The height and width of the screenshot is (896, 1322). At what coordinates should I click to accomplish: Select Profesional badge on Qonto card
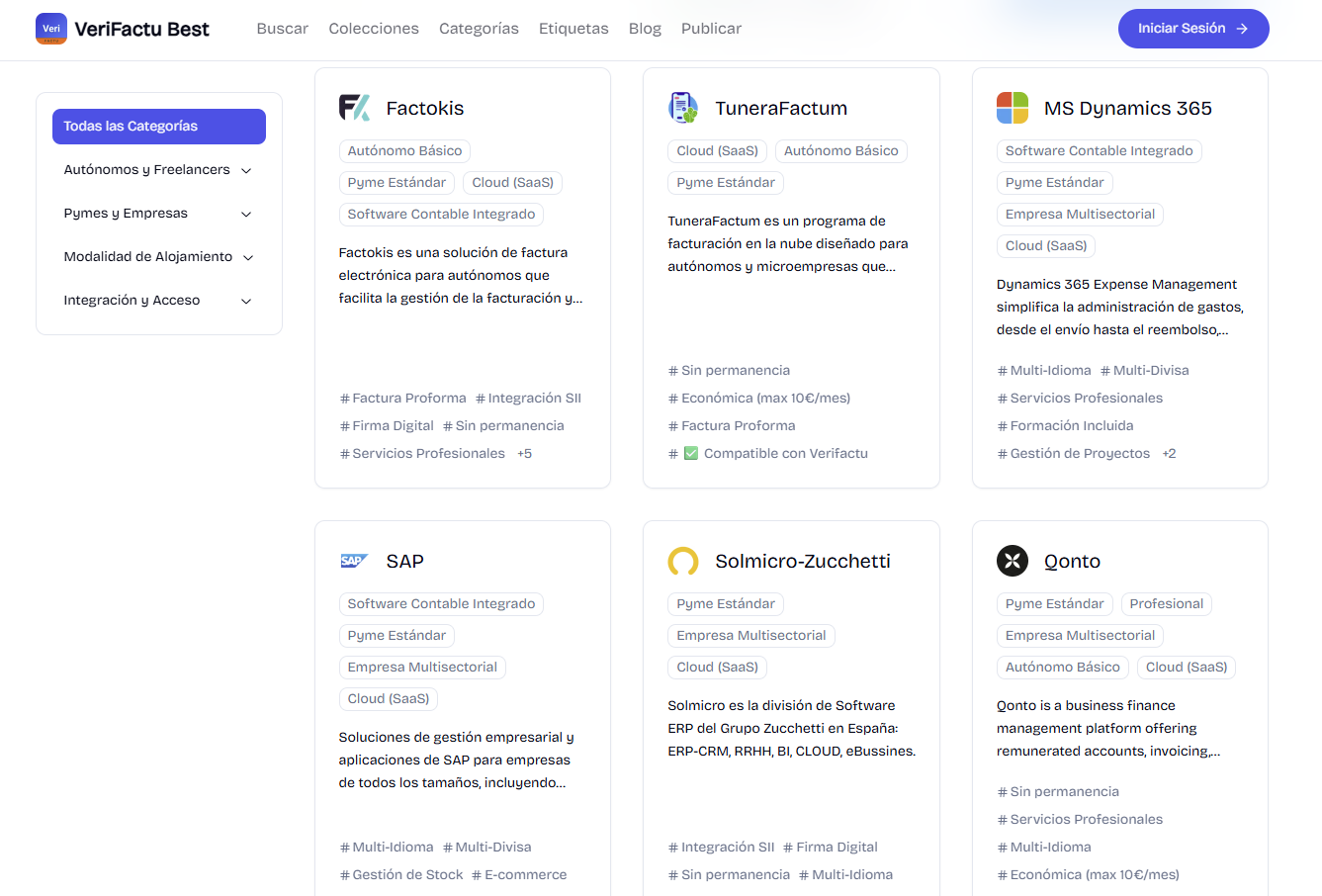point(1167,604)
